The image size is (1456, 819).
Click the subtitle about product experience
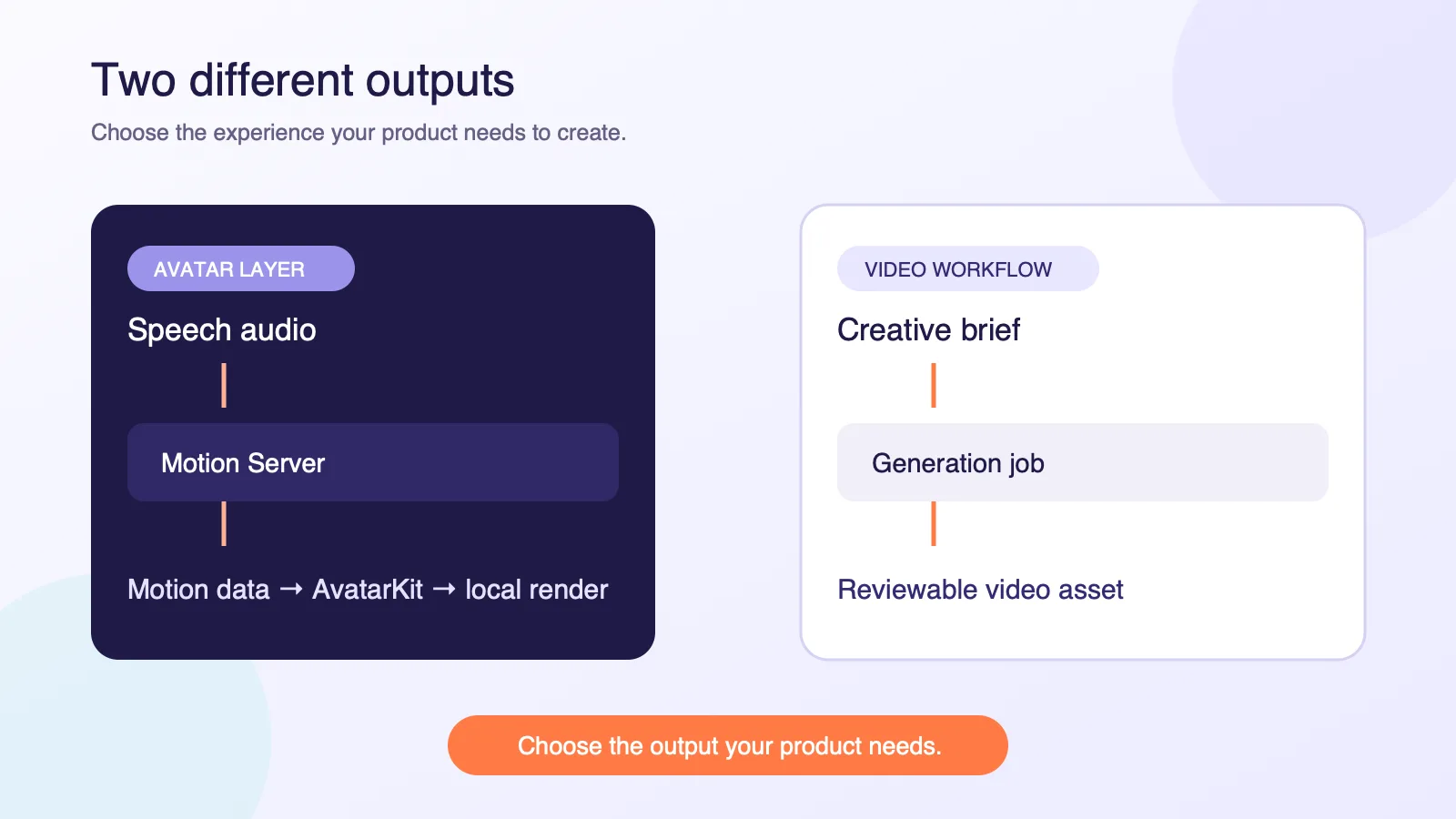point(359,133)
